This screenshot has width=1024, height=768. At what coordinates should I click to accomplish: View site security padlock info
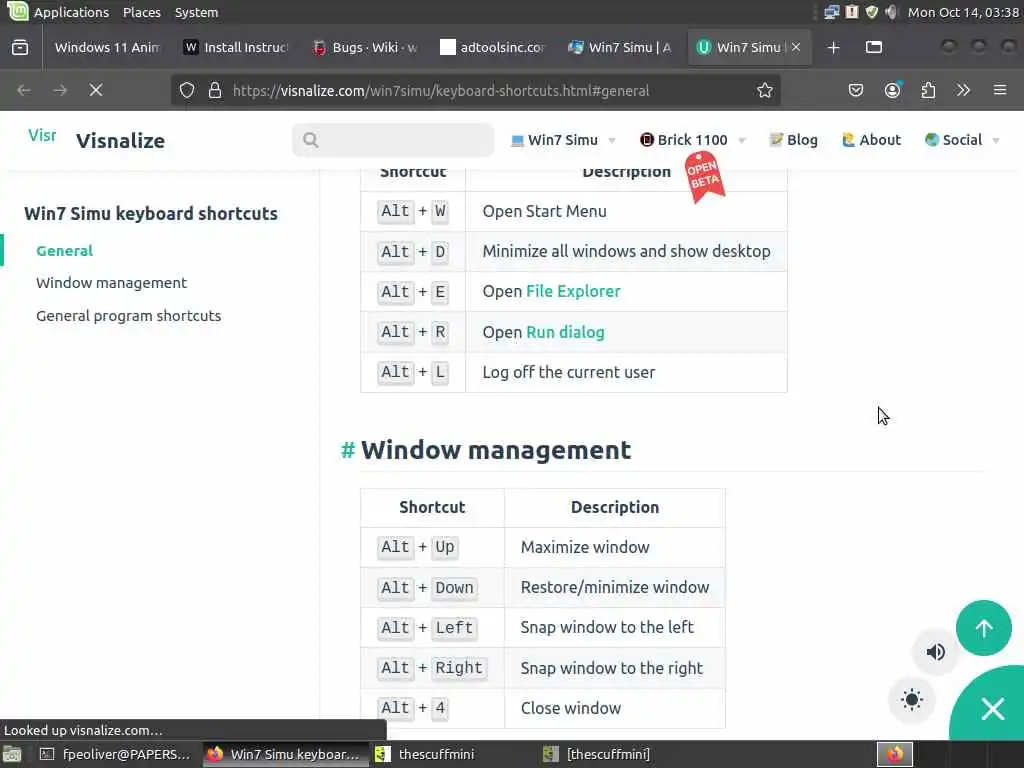tap(215, 90)
